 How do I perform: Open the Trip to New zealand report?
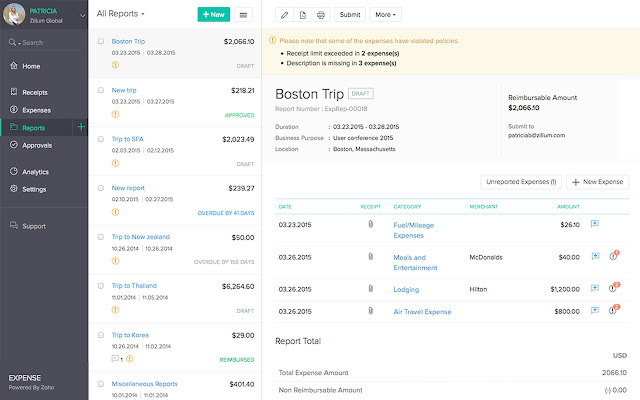[141, 237]
